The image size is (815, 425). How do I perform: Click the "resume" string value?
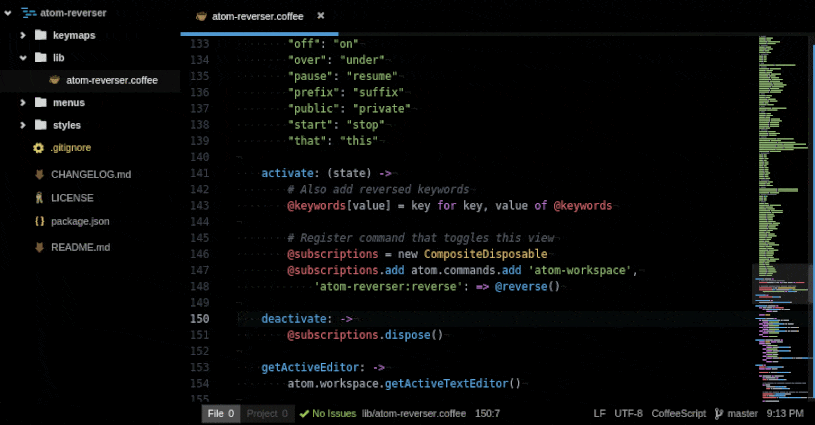(x=372, y=76)
